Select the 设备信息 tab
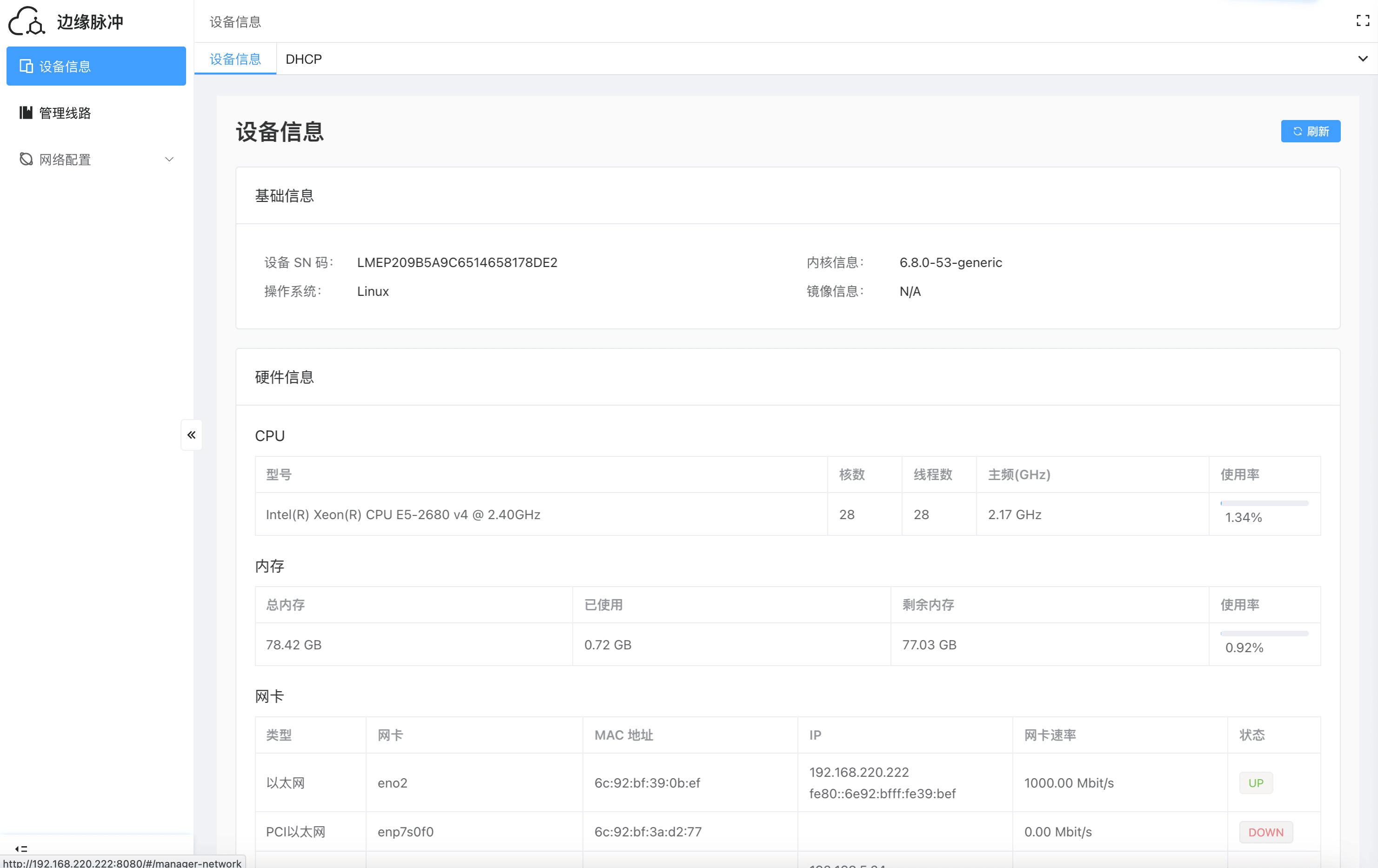This screenshot has width=1378, height=868. [x=235, y=59]
